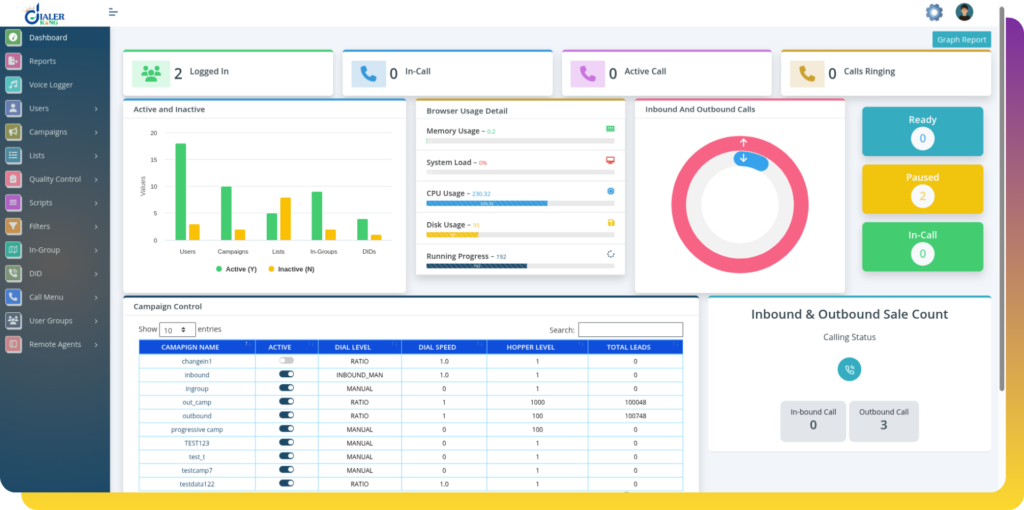Toggle the test_t campaign switch
This screenshot has height=510, width=1024.
(x=287, y=456)
